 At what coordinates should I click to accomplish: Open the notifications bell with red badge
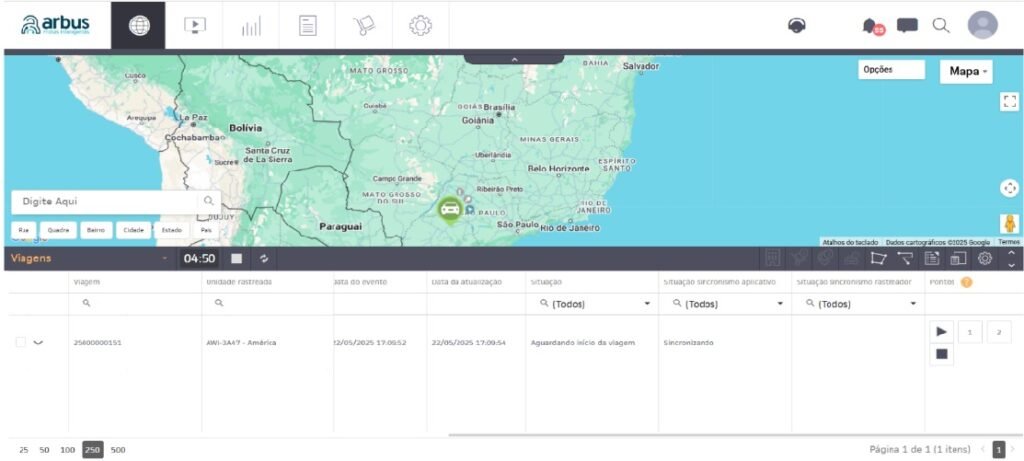(x=874, y=27)
